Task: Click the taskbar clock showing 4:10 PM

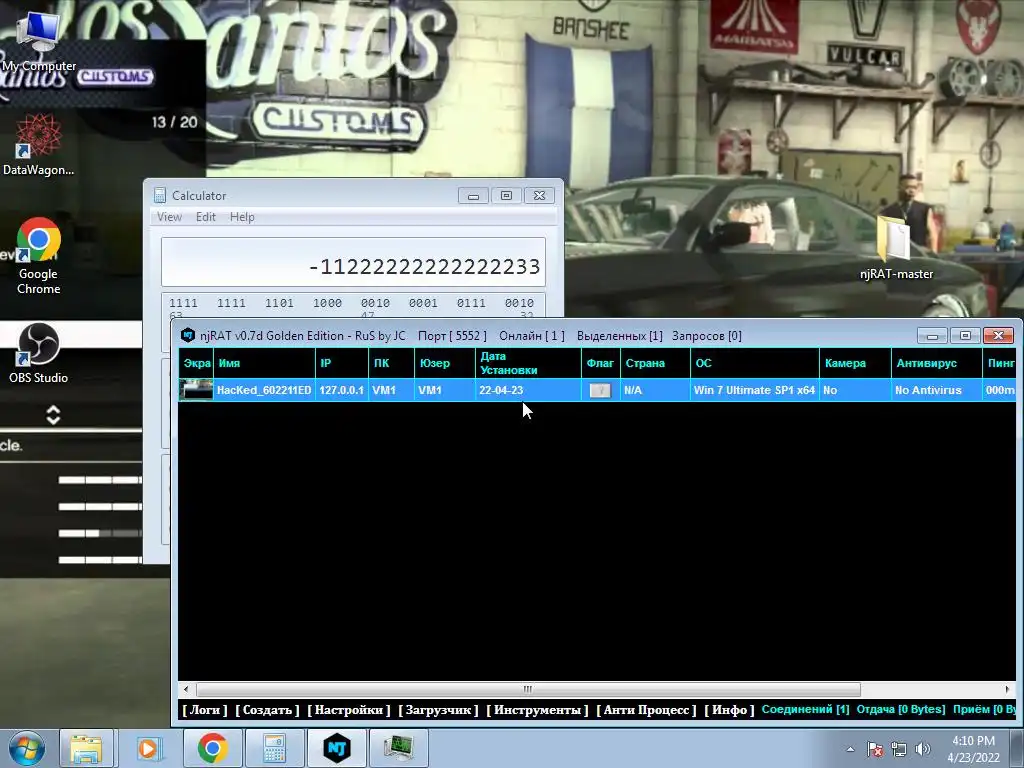Action: (x=973, y=741)
